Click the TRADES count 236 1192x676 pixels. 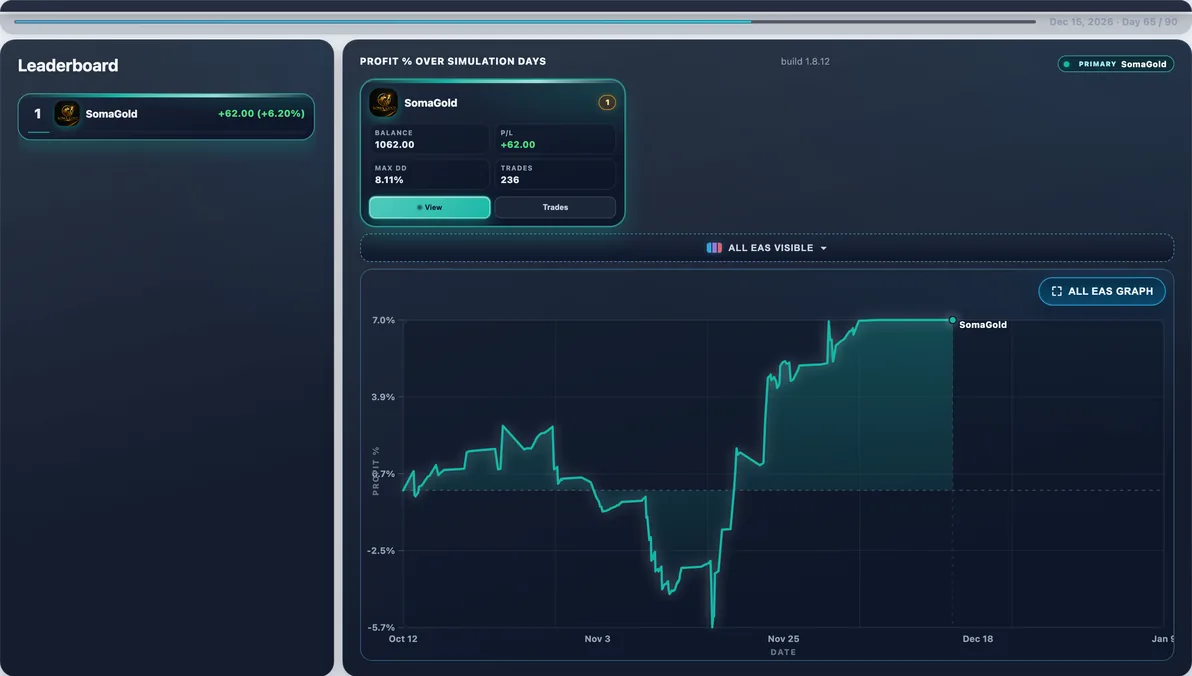pos(510,180)
